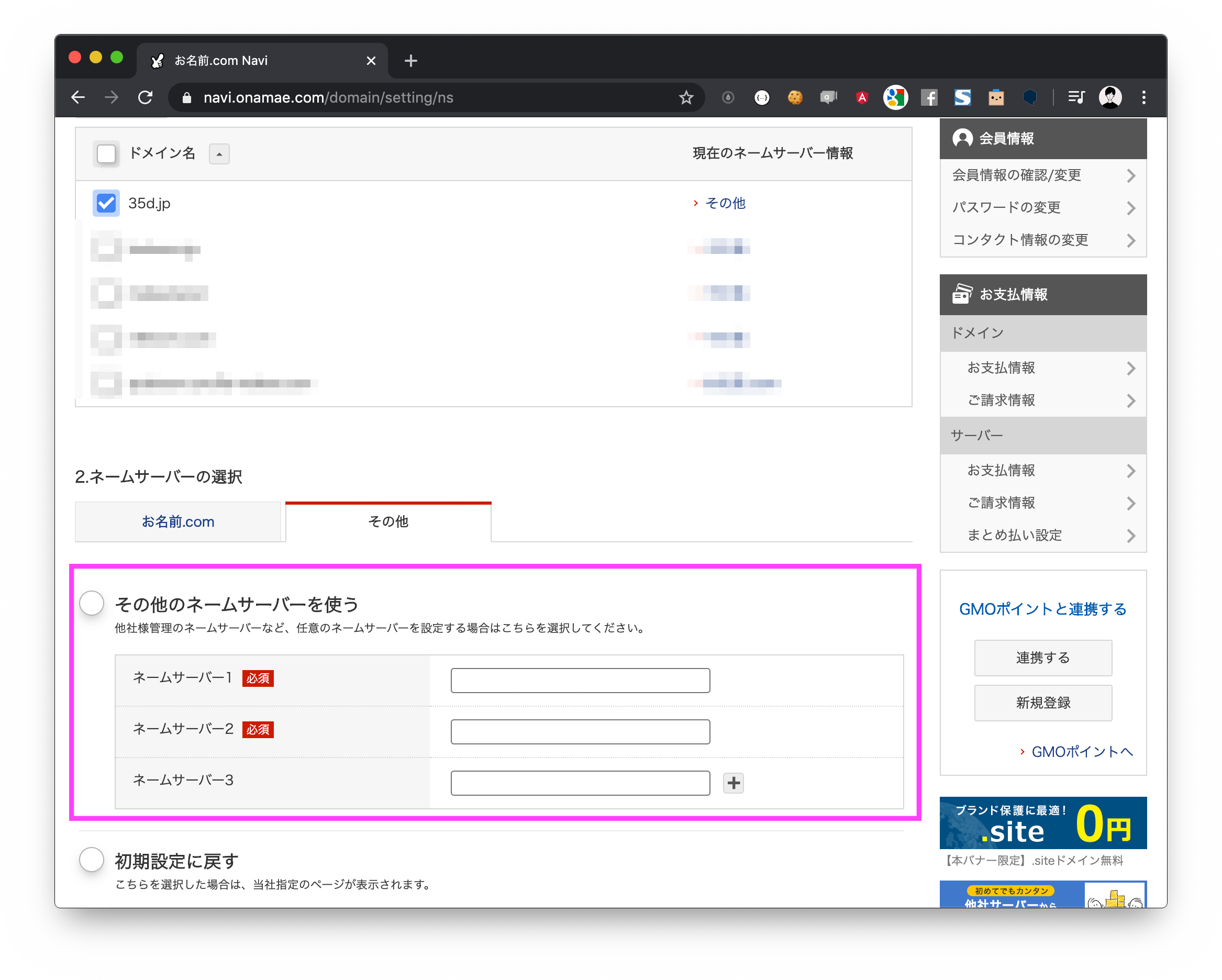Click the 35d.jp domain name text

[x=149, y=203]
